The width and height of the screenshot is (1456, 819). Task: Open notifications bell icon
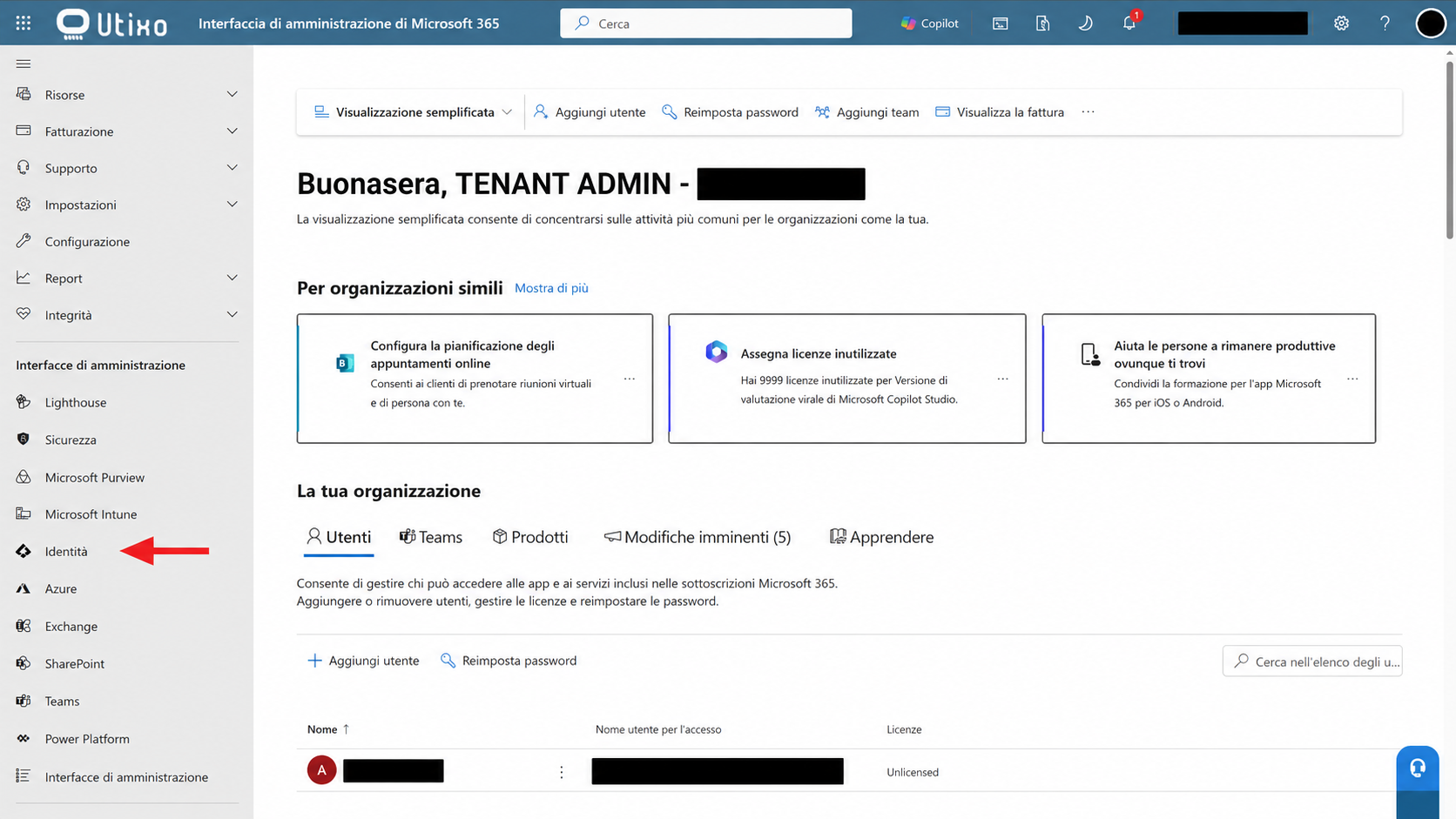[1129, 23]
